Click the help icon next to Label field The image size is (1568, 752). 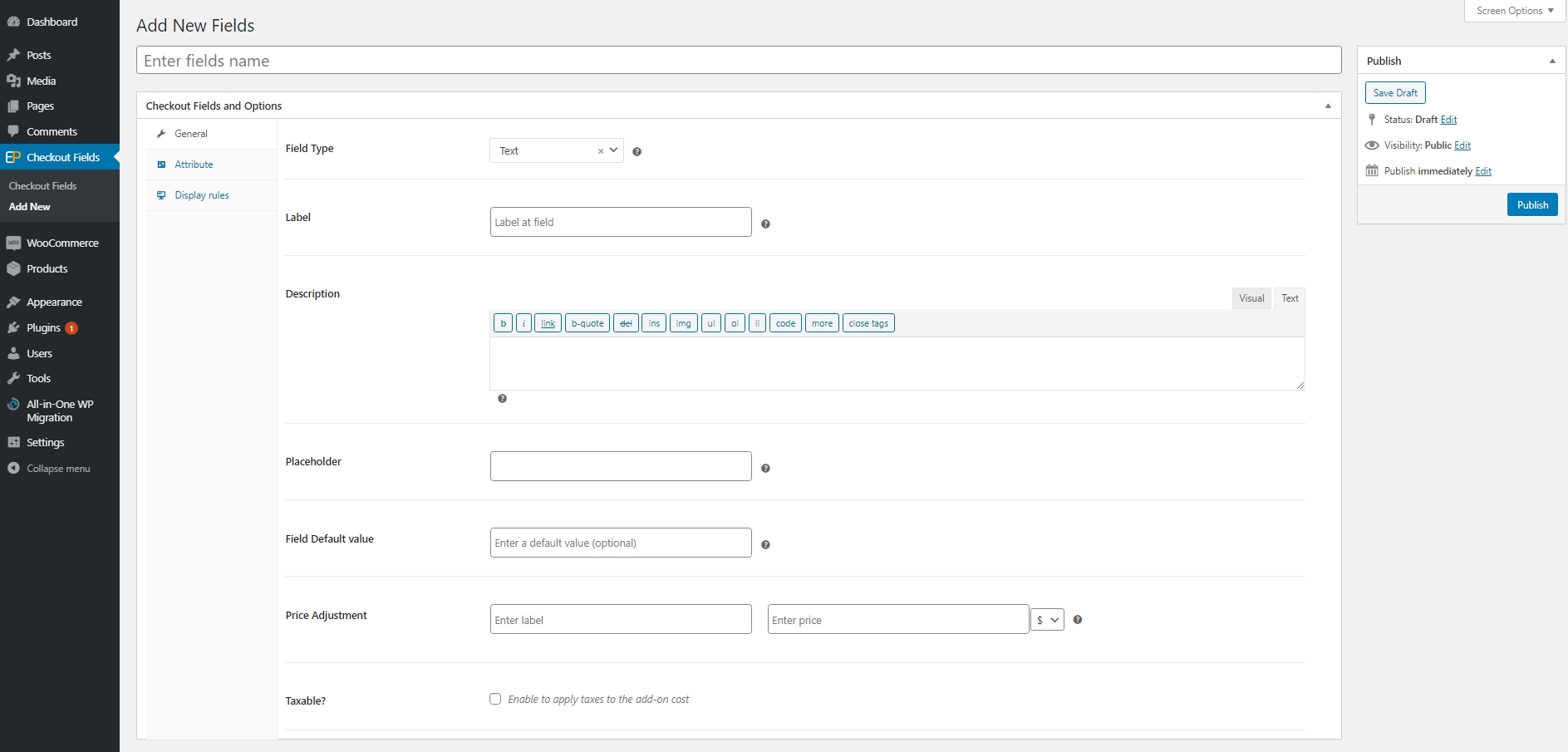[x=765, y=224]
